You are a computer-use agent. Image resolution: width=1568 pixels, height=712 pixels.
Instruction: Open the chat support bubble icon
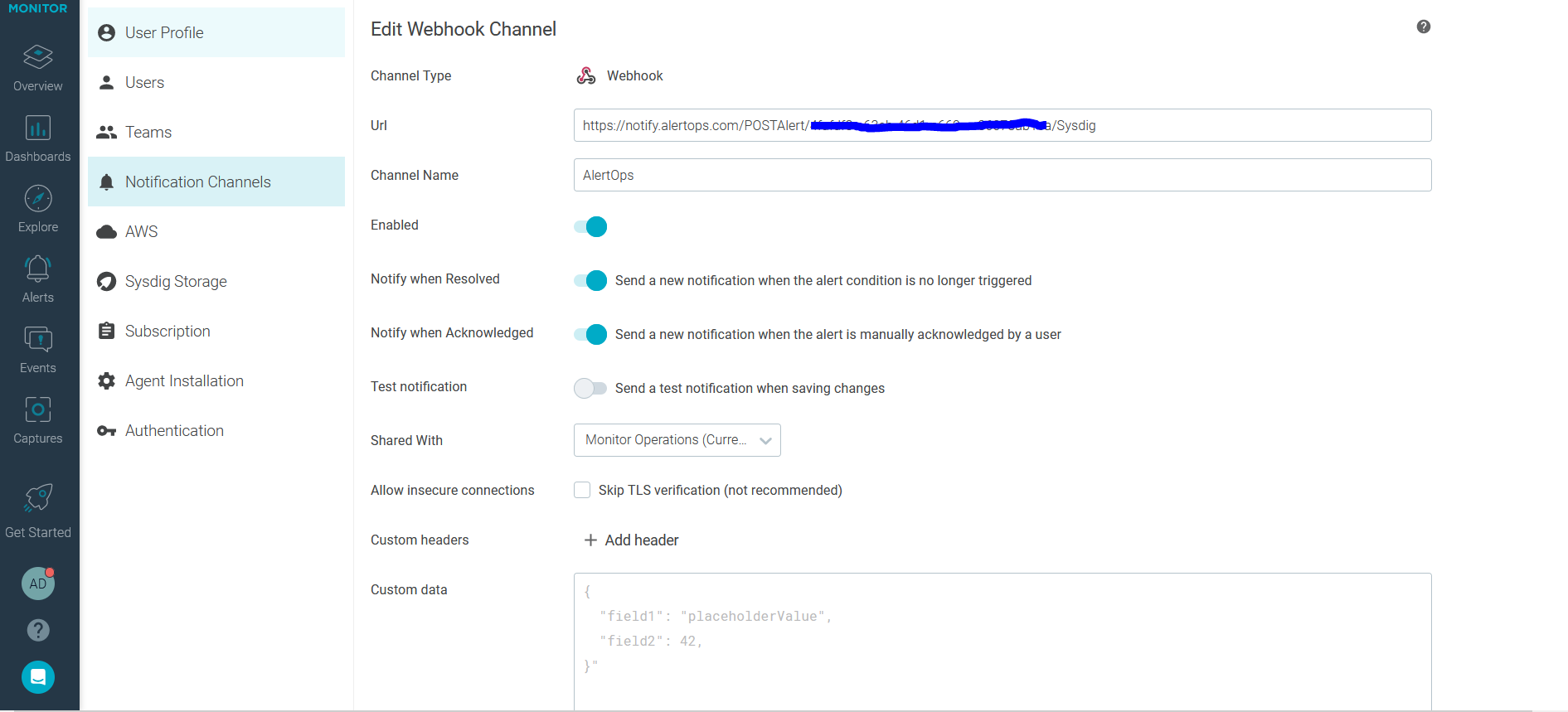point(38,677)
